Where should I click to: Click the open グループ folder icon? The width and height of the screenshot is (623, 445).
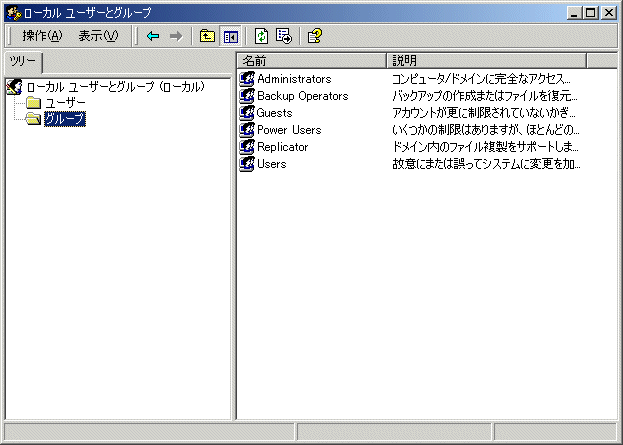pos(33,119)
